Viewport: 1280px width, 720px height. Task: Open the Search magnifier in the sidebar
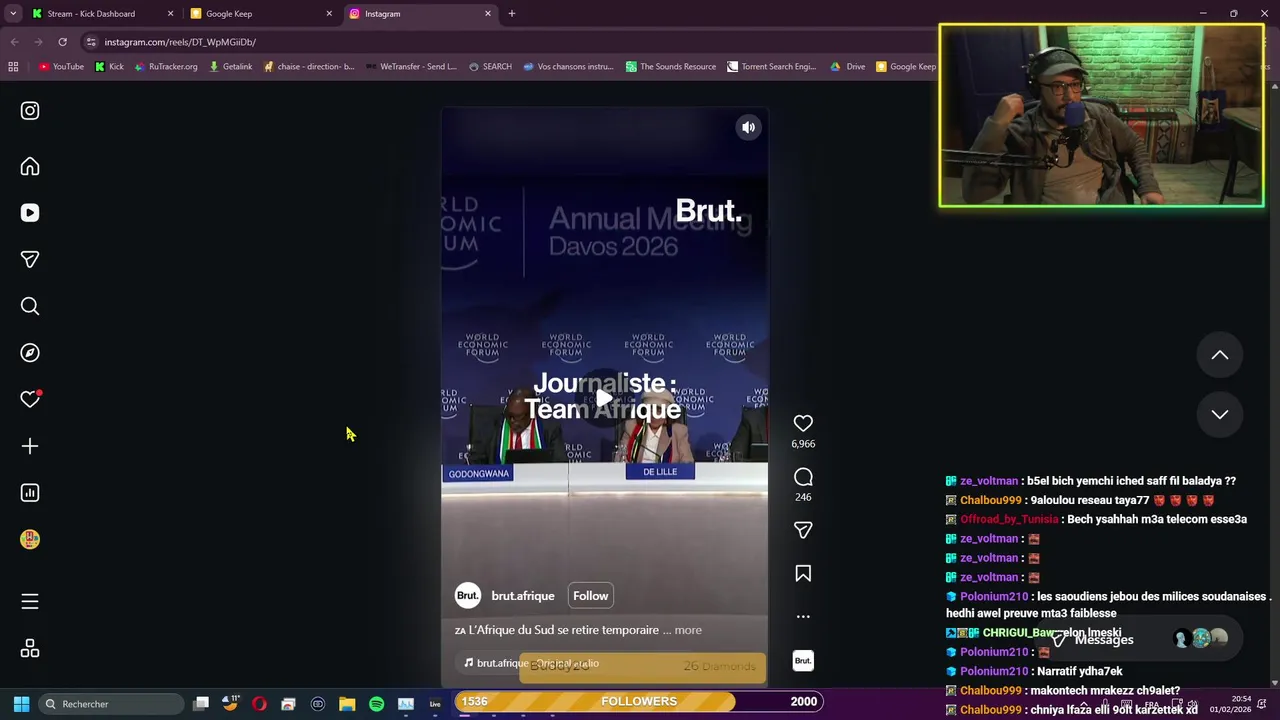[30, 306]
